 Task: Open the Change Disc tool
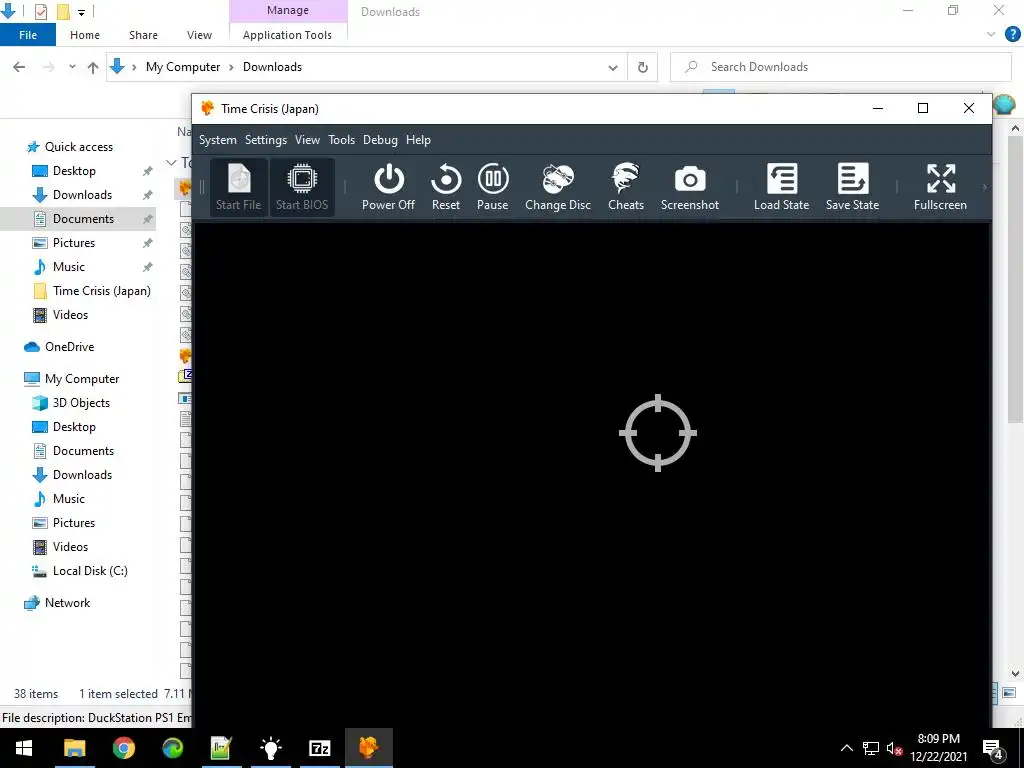coord(558,187)
